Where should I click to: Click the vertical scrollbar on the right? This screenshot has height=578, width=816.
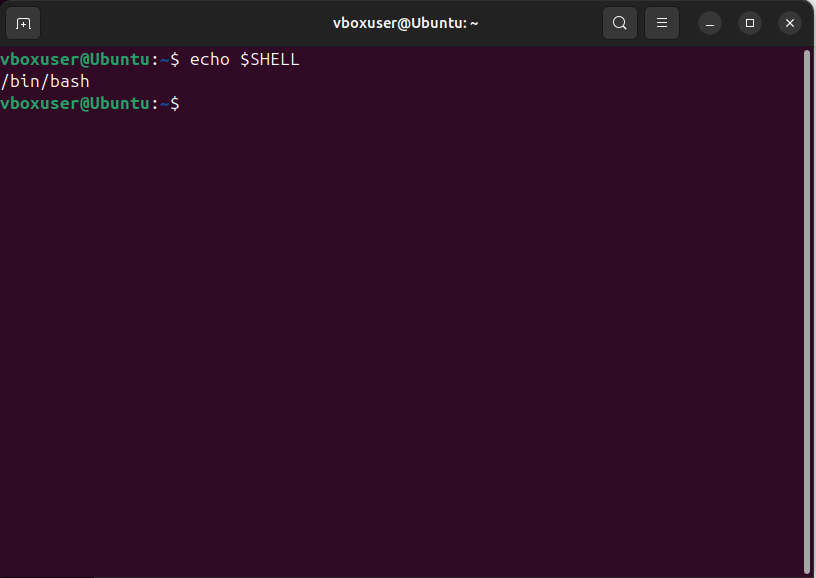pyautogui.click(x=807, y=300)
